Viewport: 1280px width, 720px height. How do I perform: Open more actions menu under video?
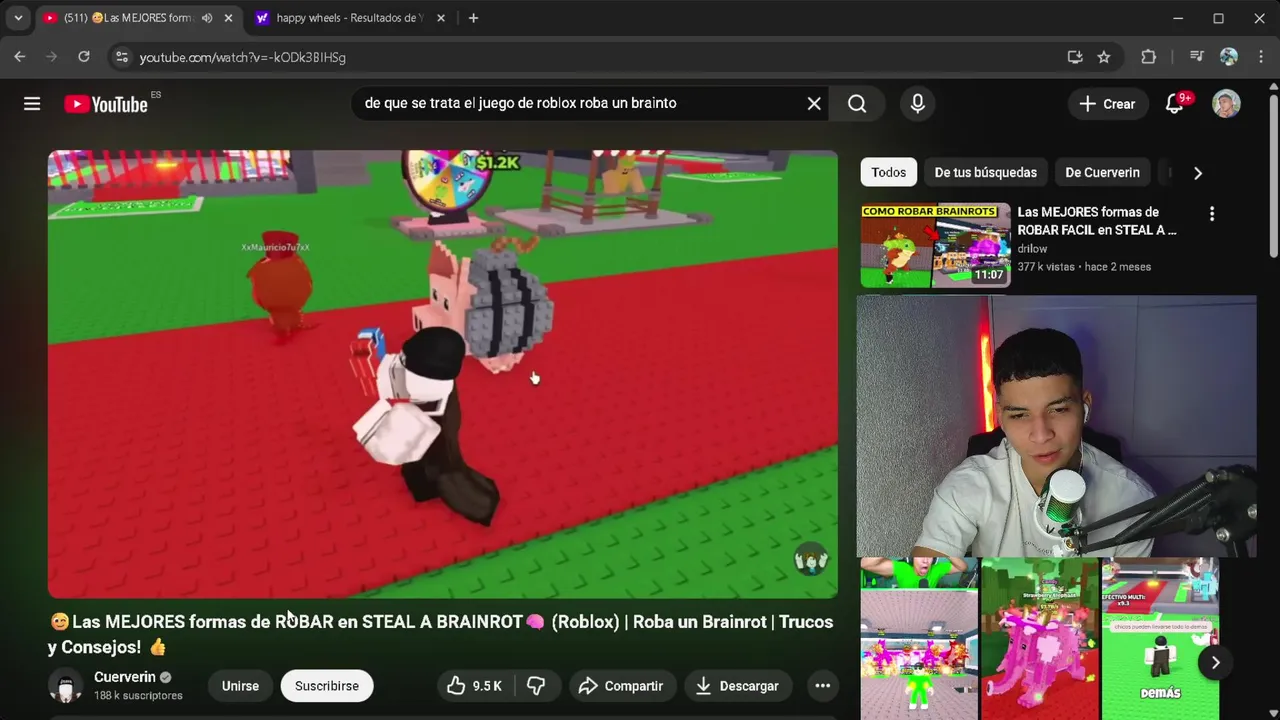(x=822, y=685)
